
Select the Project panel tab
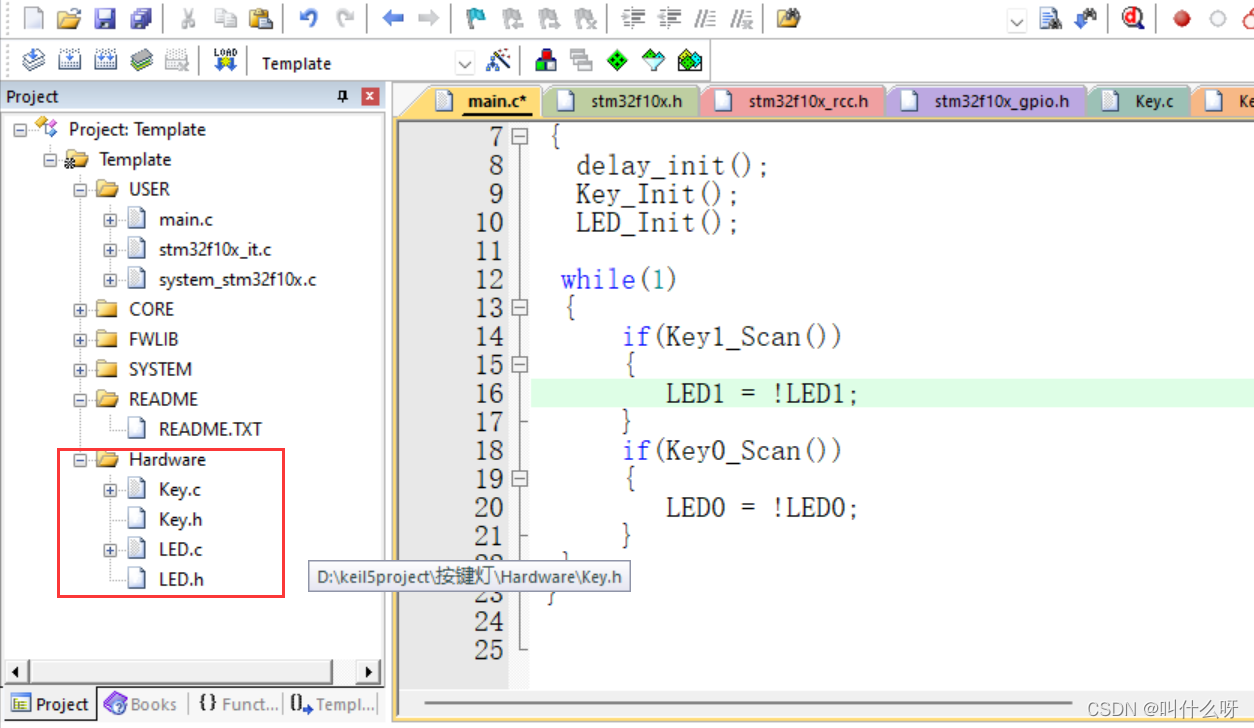pos(50,704)
